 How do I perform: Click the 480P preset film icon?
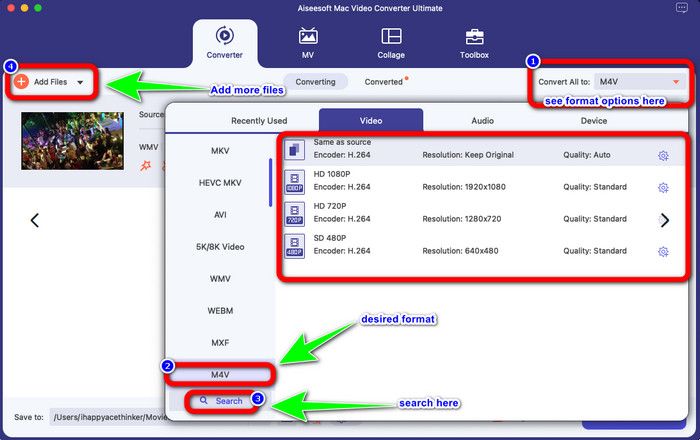(295, 246)
